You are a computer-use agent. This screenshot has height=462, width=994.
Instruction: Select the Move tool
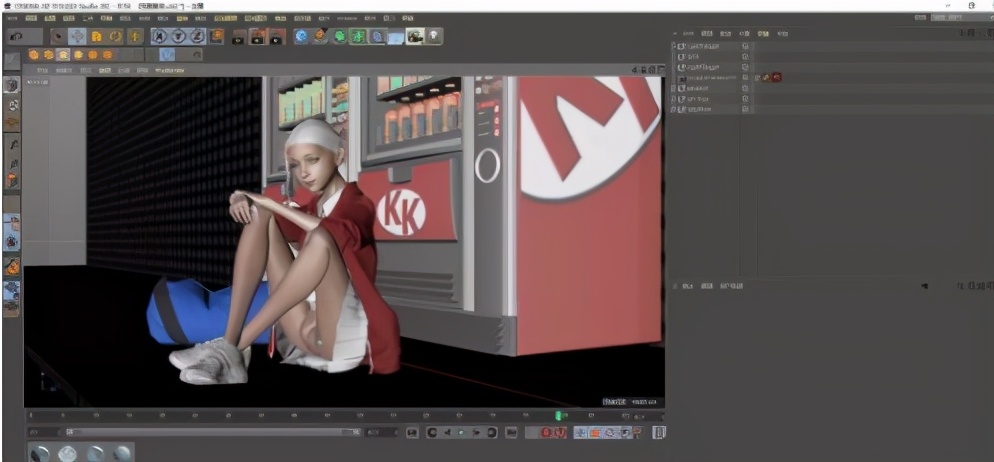pos(76,36)
